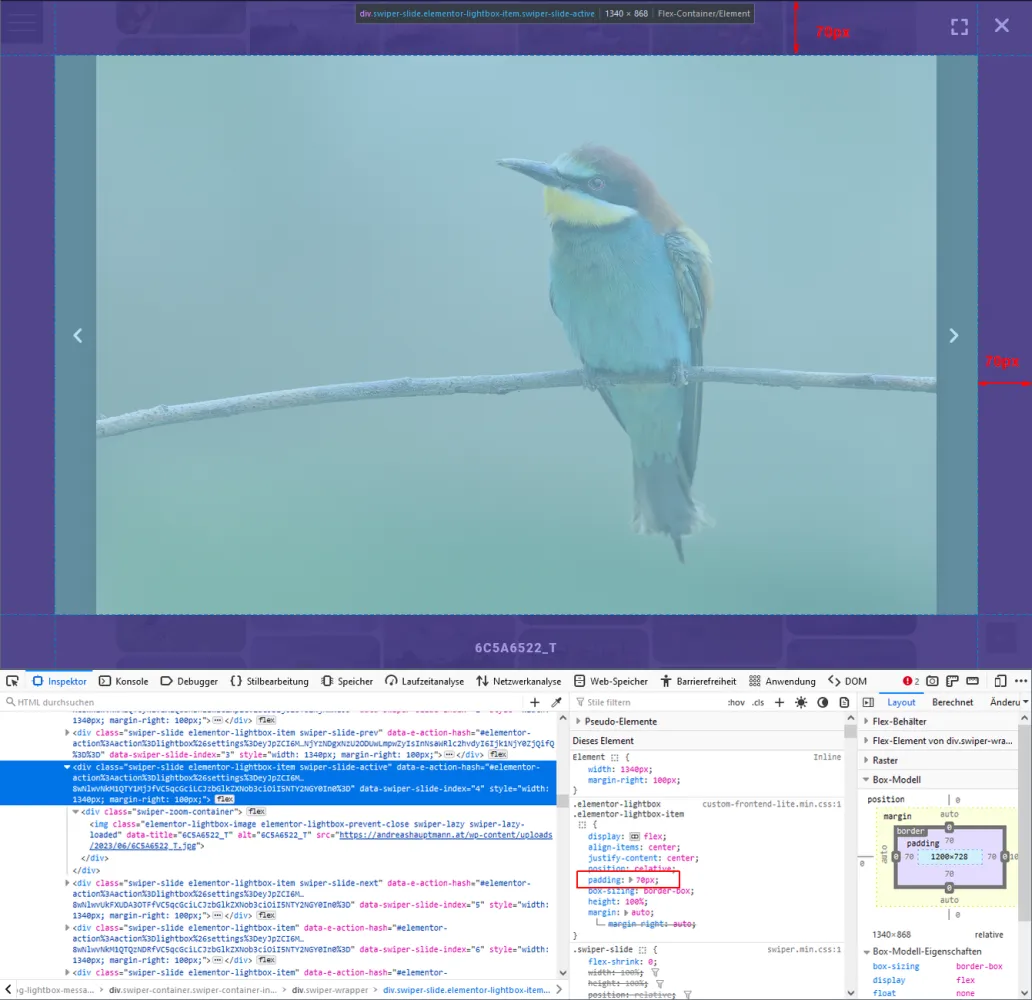Click the 1200×728 content box value
The image size is (1032, 1000).
(x=949, y=857)
